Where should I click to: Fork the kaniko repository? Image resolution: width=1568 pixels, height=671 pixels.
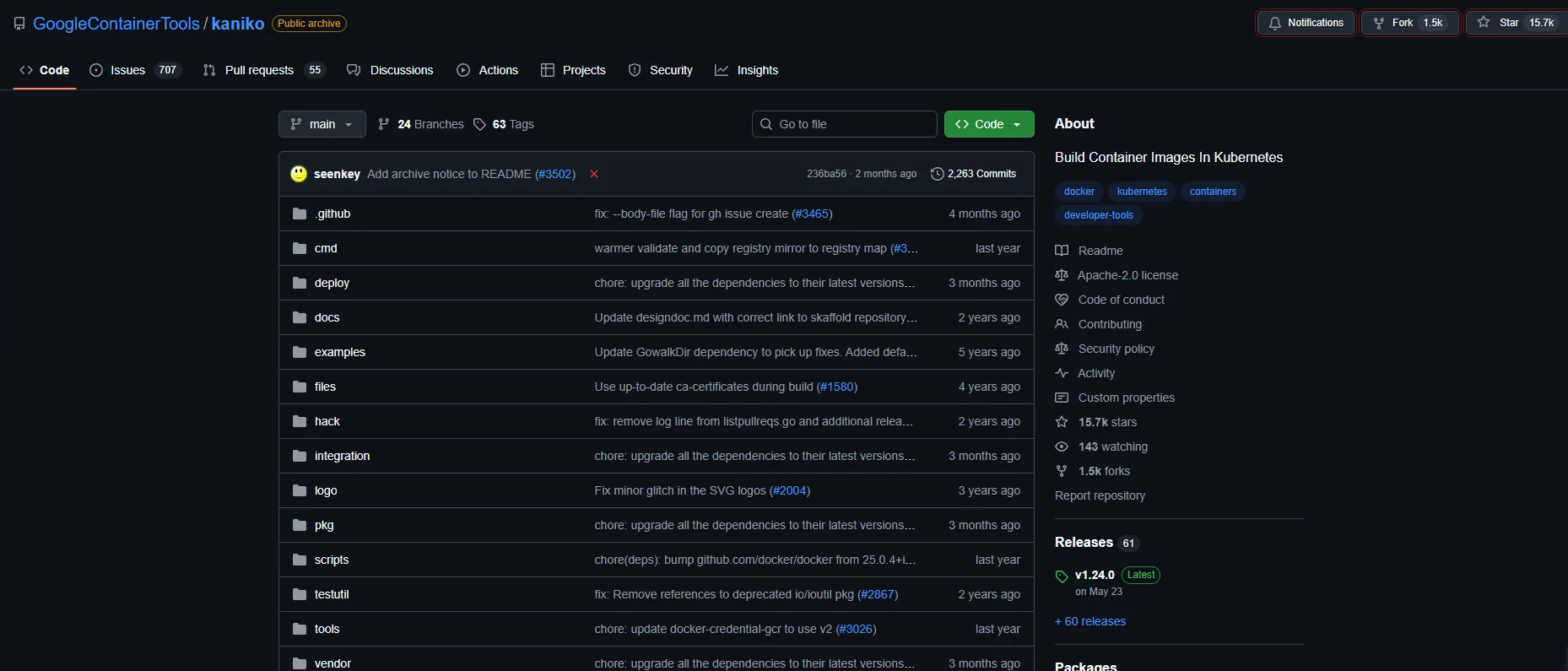coord(1409,23)
